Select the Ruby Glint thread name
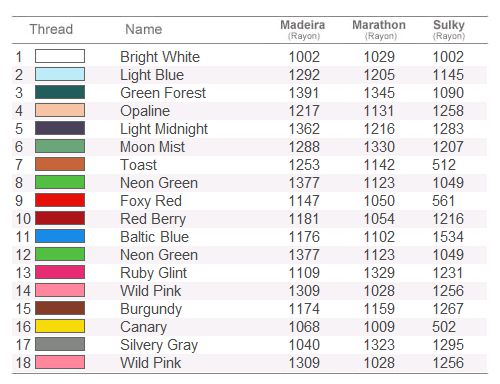 tap(153, 273)
